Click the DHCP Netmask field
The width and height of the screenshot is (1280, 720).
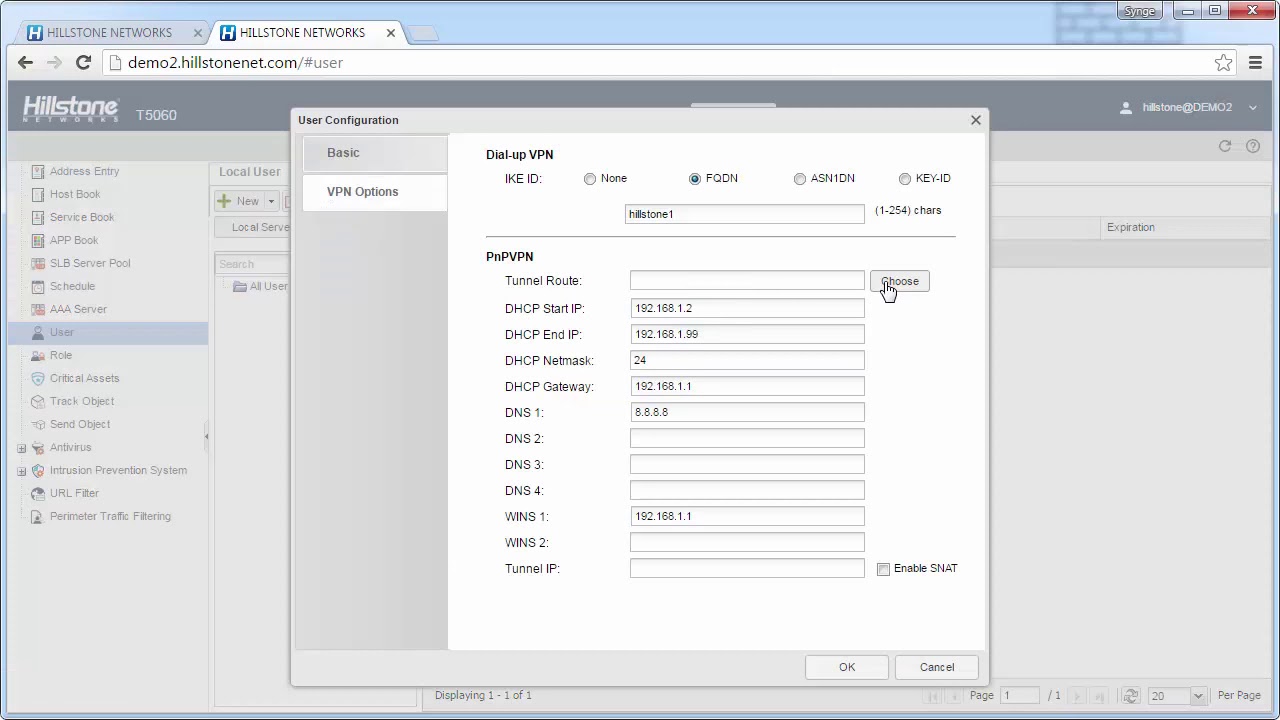pos(747,360)
